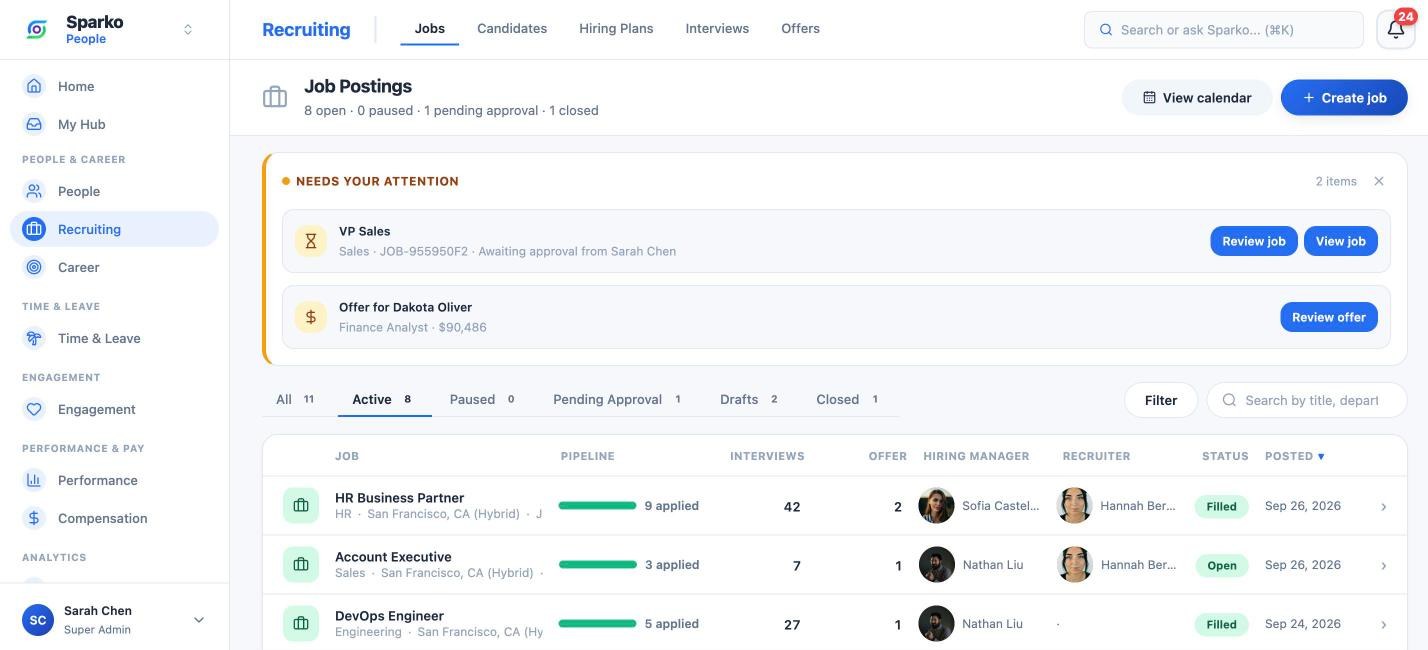Expand the Sparko People workspace switcher
Image resolution: width=1428 pixels, height=650 pixels.
(x=188, y=29)
